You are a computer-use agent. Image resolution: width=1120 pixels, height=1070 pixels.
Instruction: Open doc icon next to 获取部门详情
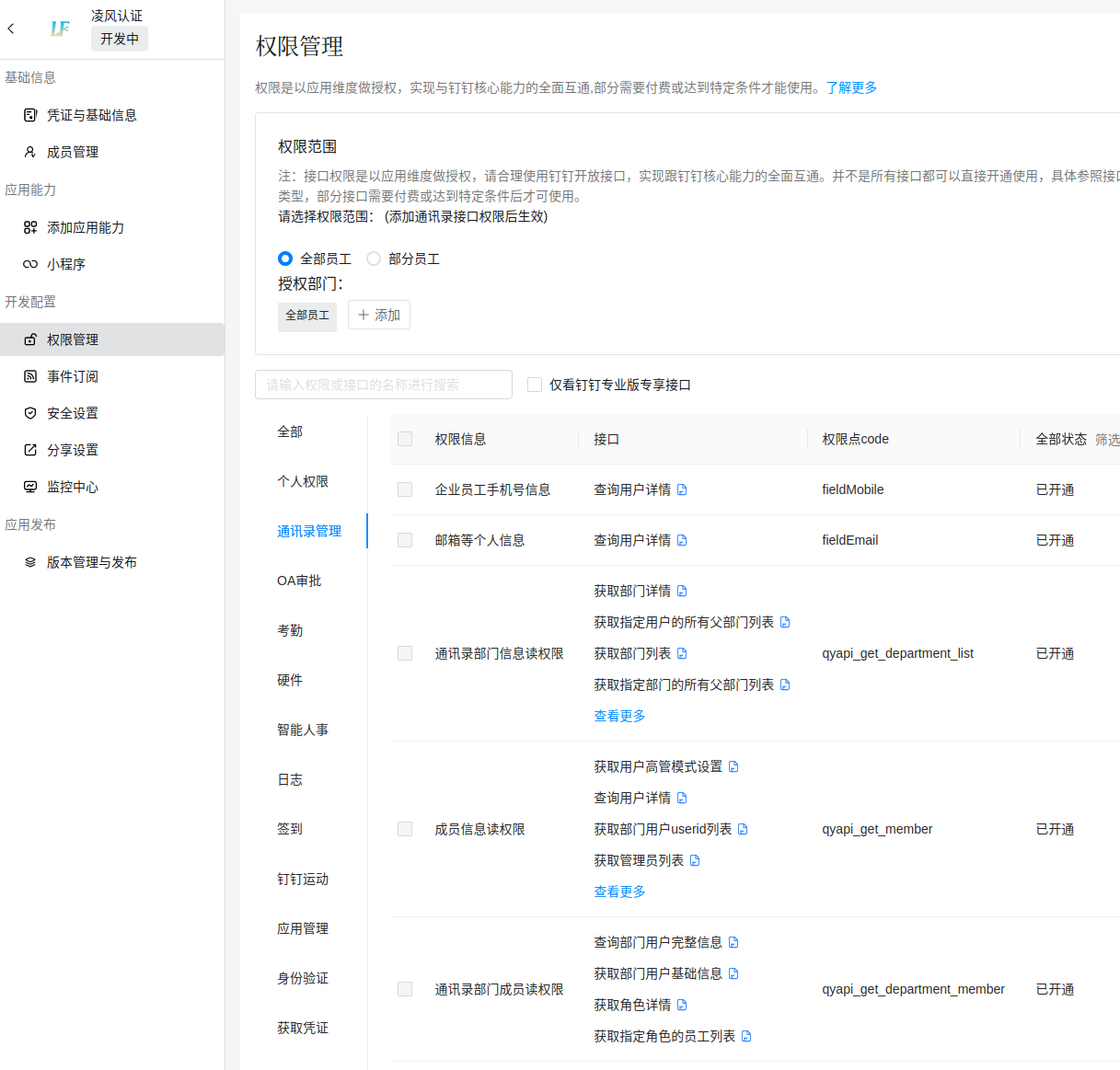point(682,591)
